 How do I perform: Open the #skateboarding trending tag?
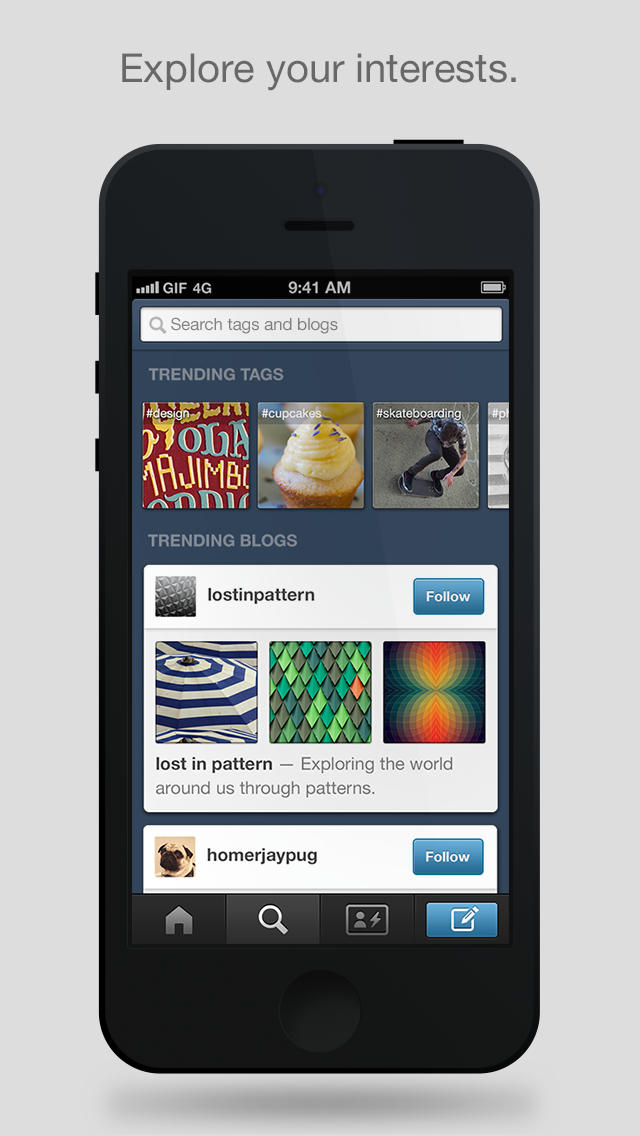[426, 456]
